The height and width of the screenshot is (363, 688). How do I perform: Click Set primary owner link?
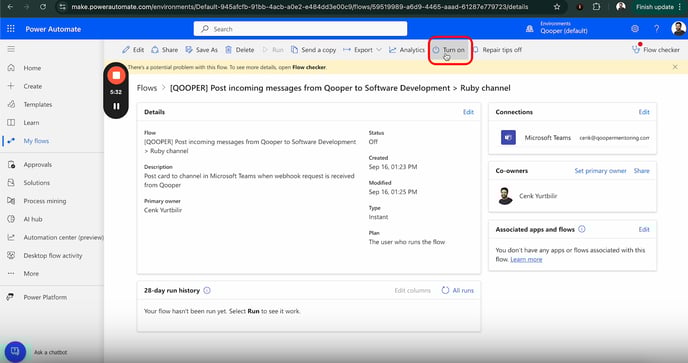pos(600,171)
